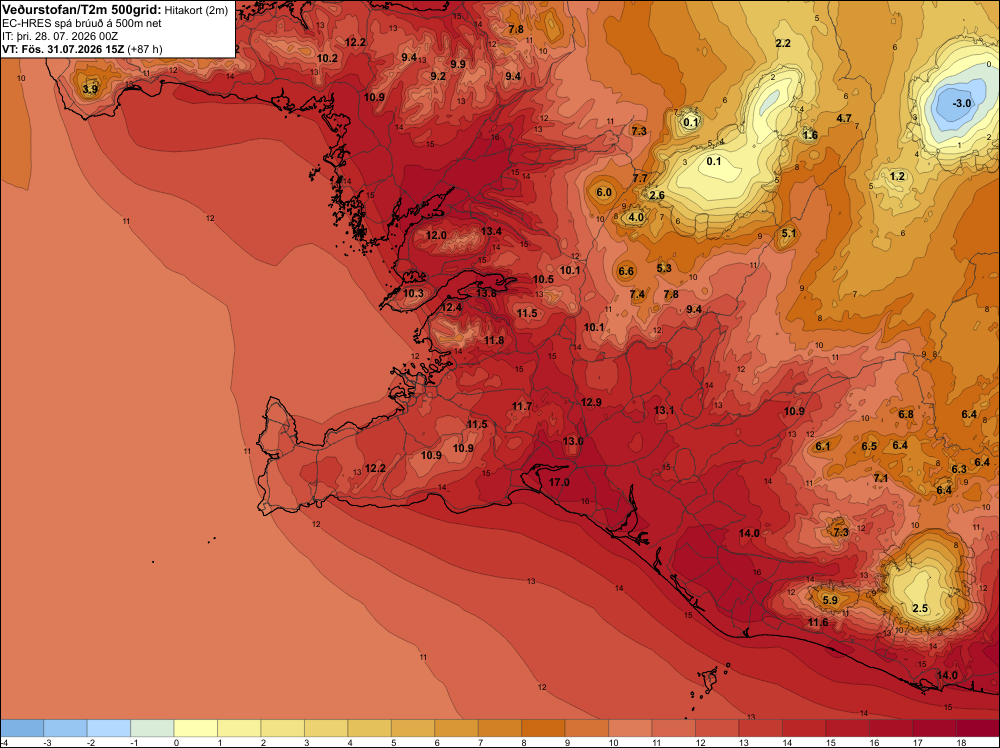Select the 10.2 temperature label
Screen dimensions: 1000x748
point(327,58)
